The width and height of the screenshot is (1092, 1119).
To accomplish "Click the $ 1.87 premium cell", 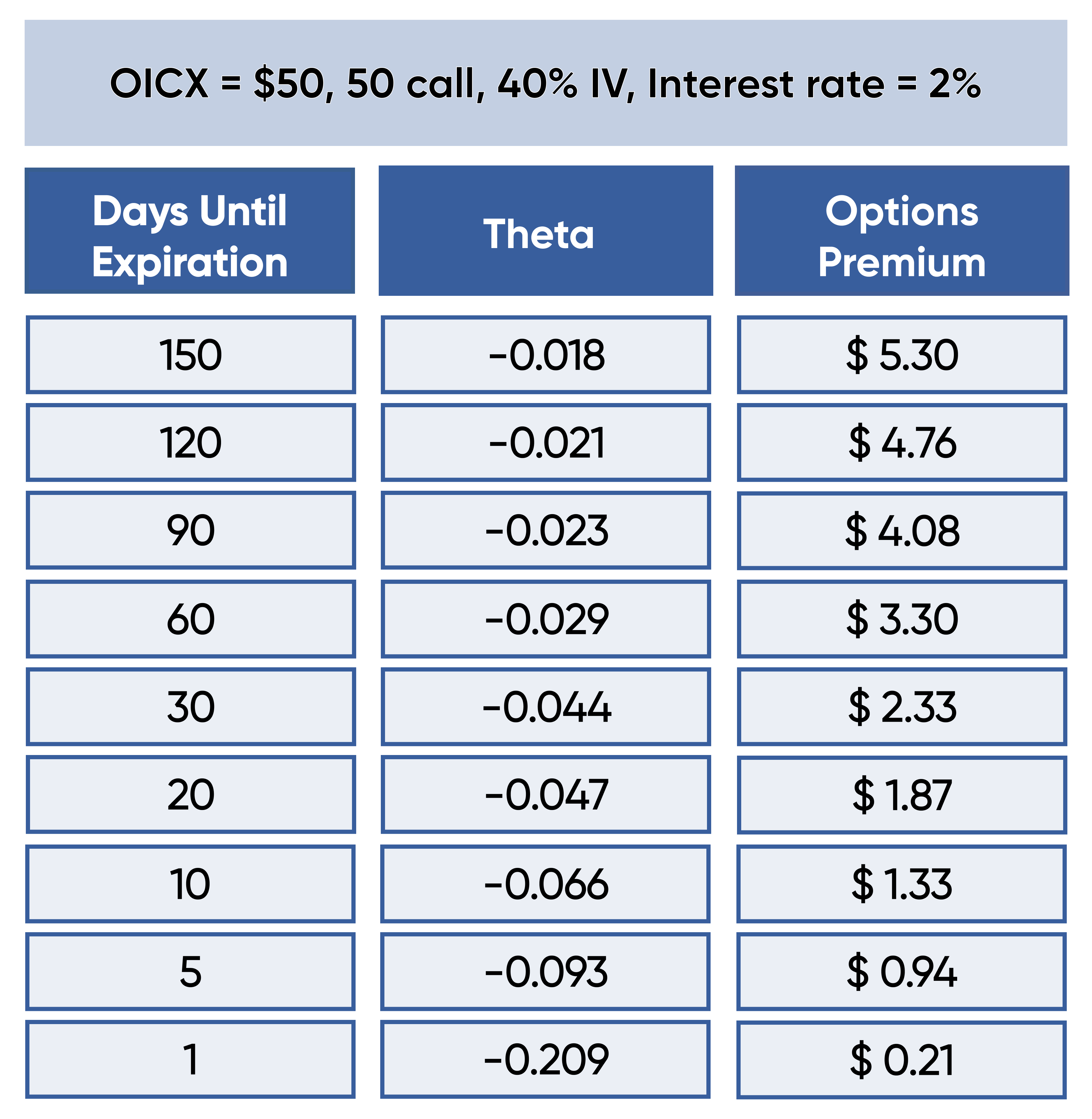I will point(902,795).
